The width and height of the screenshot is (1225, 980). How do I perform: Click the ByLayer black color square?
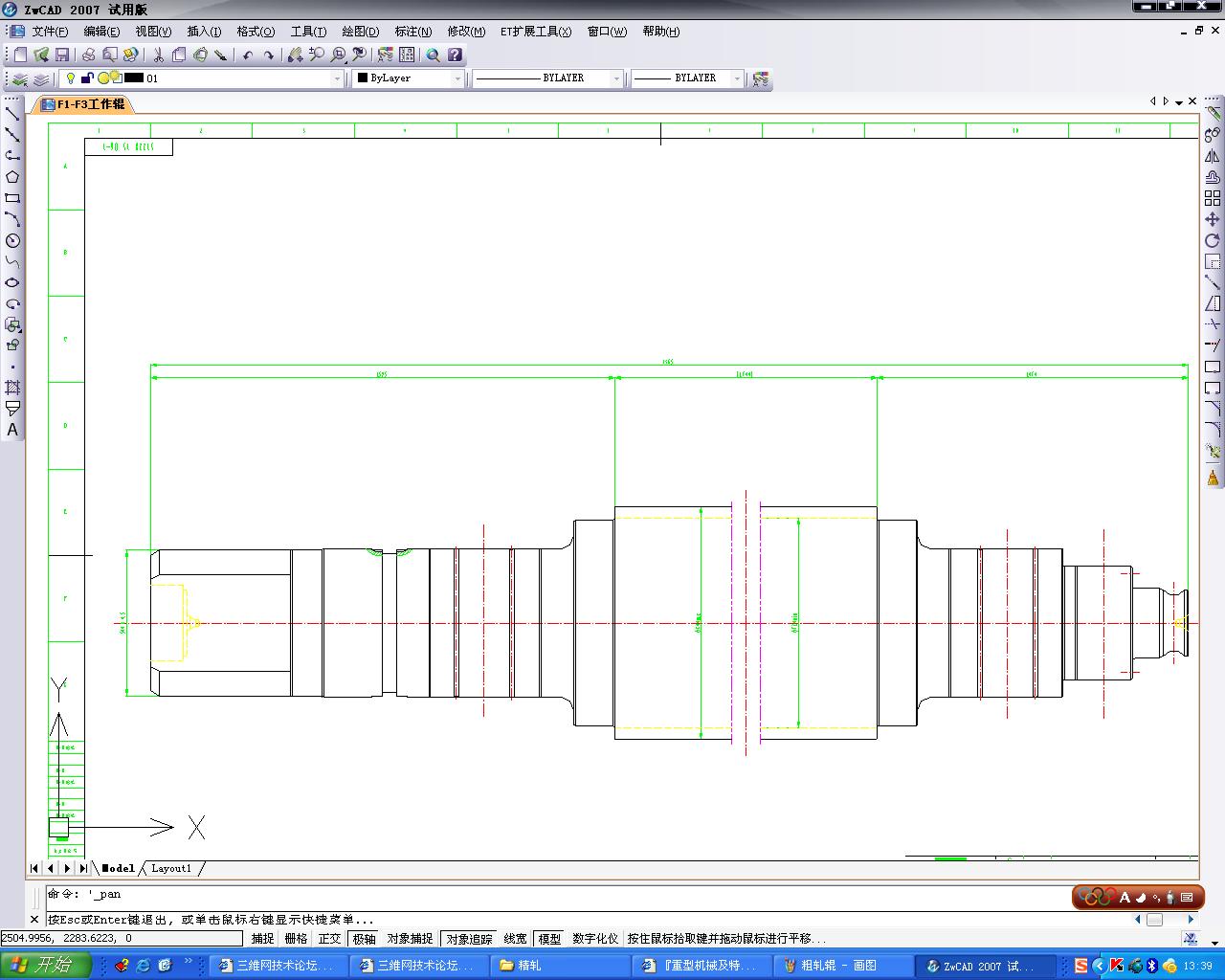tap(363, 78)
